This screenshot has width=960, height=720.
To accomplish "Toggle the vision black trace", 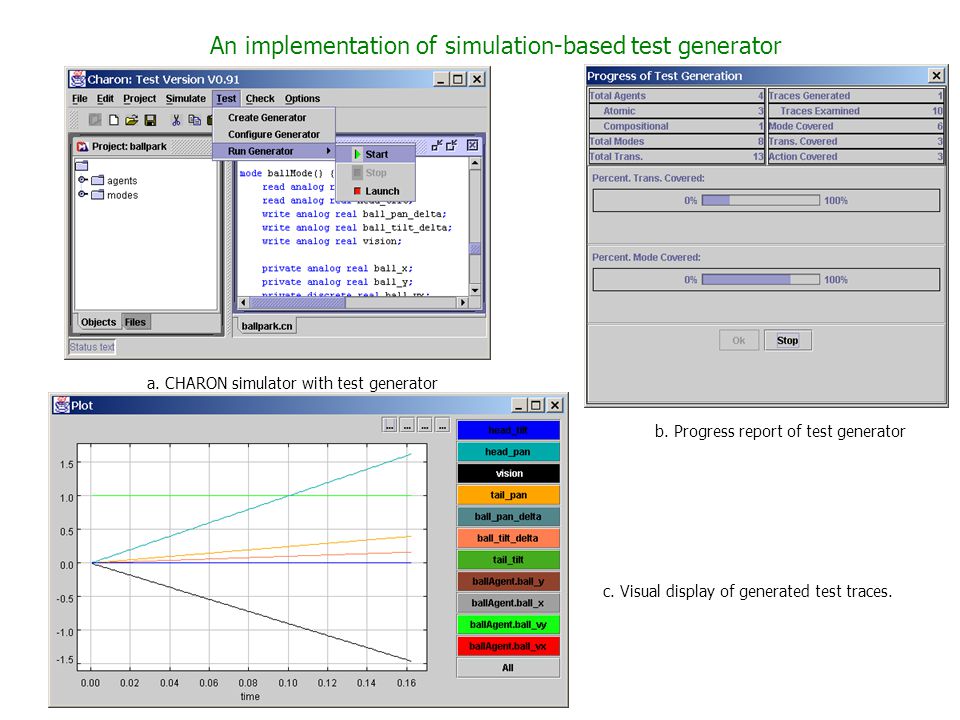I will point(508,473).
